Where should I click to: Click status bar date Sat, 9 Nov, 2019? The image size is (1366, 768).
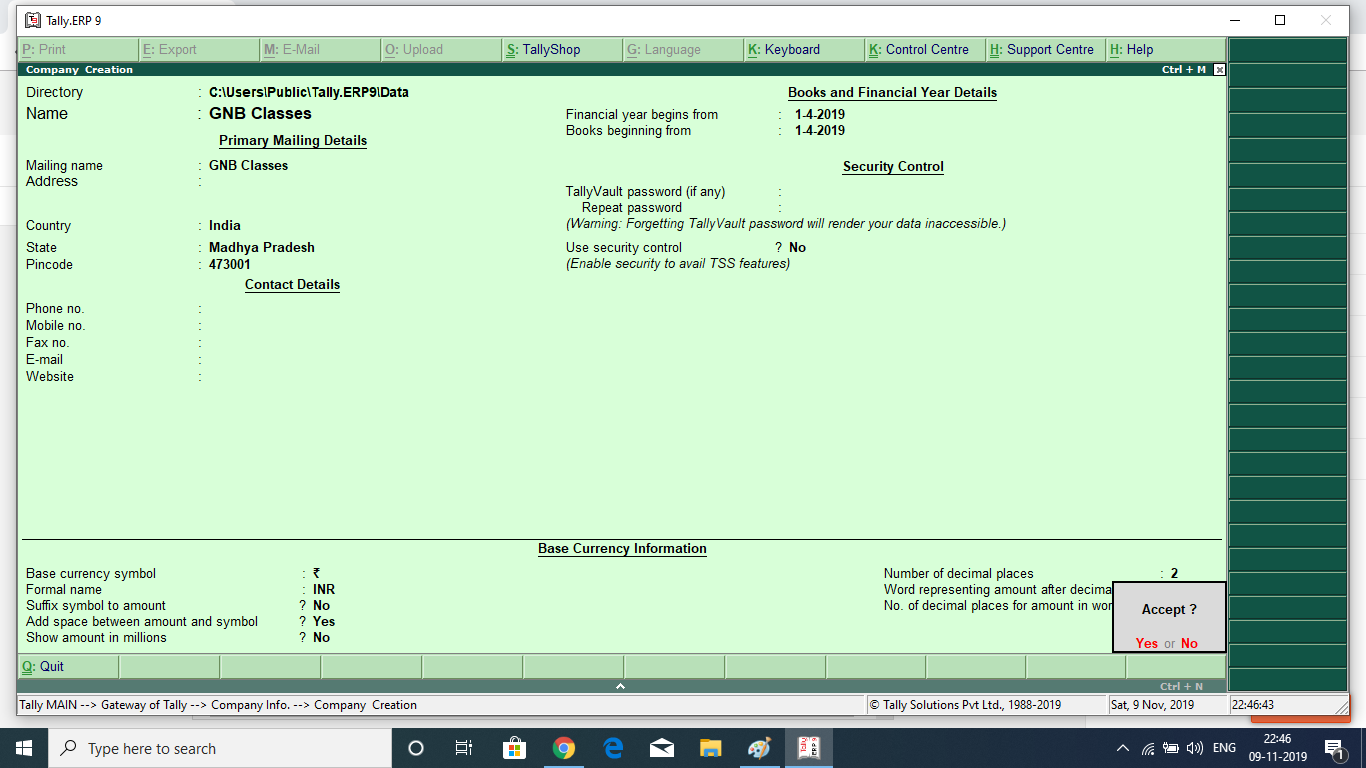click(1152, 704)
